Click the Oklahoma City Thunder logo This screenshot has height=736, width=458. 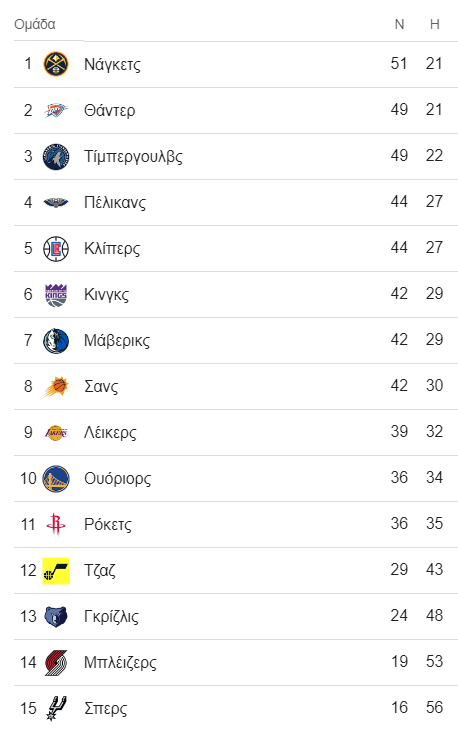(x=56, y=110)
